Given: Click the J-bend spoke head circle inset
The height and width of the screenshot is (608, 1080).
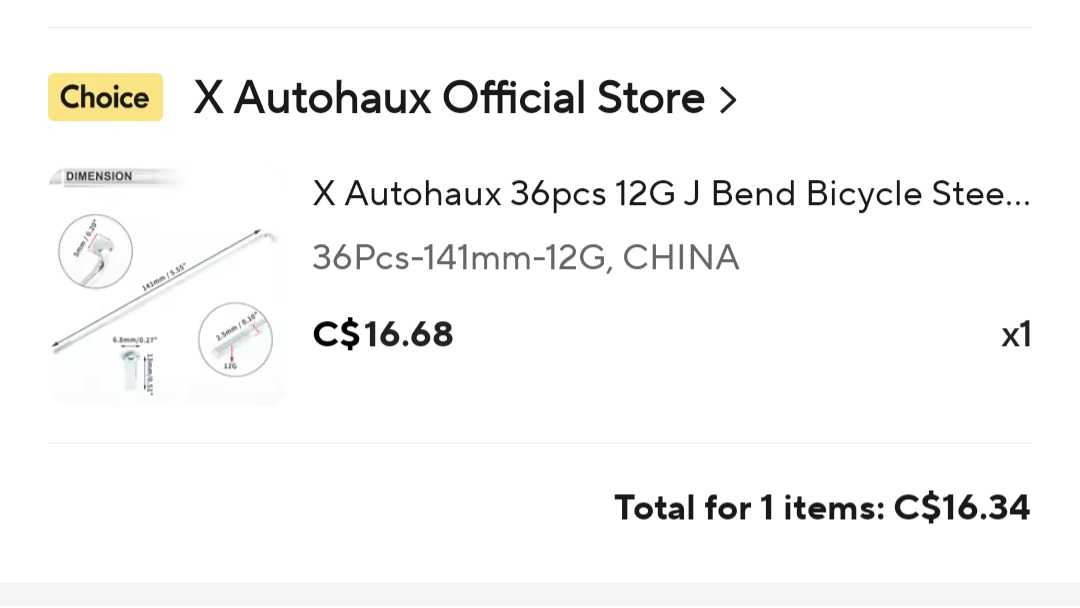Looking at the screenshot, I should coord(95,249).
